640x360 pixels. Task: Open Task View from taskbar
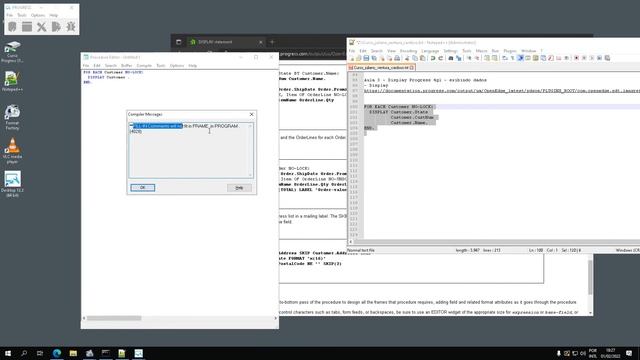(x=40, y=353)
